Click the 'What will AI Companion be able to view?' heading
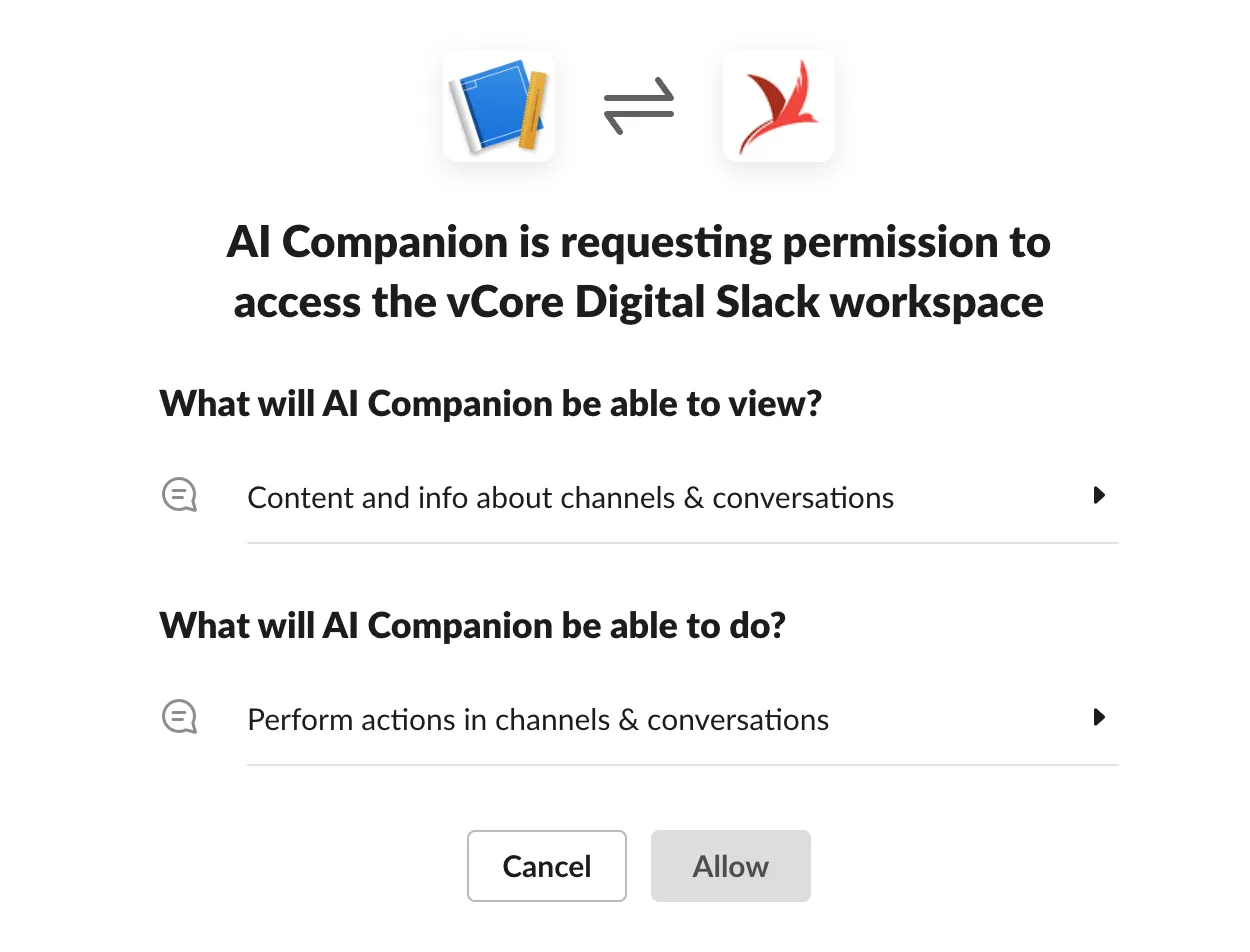The image size is (1250, 952). (x=489, y=403)
